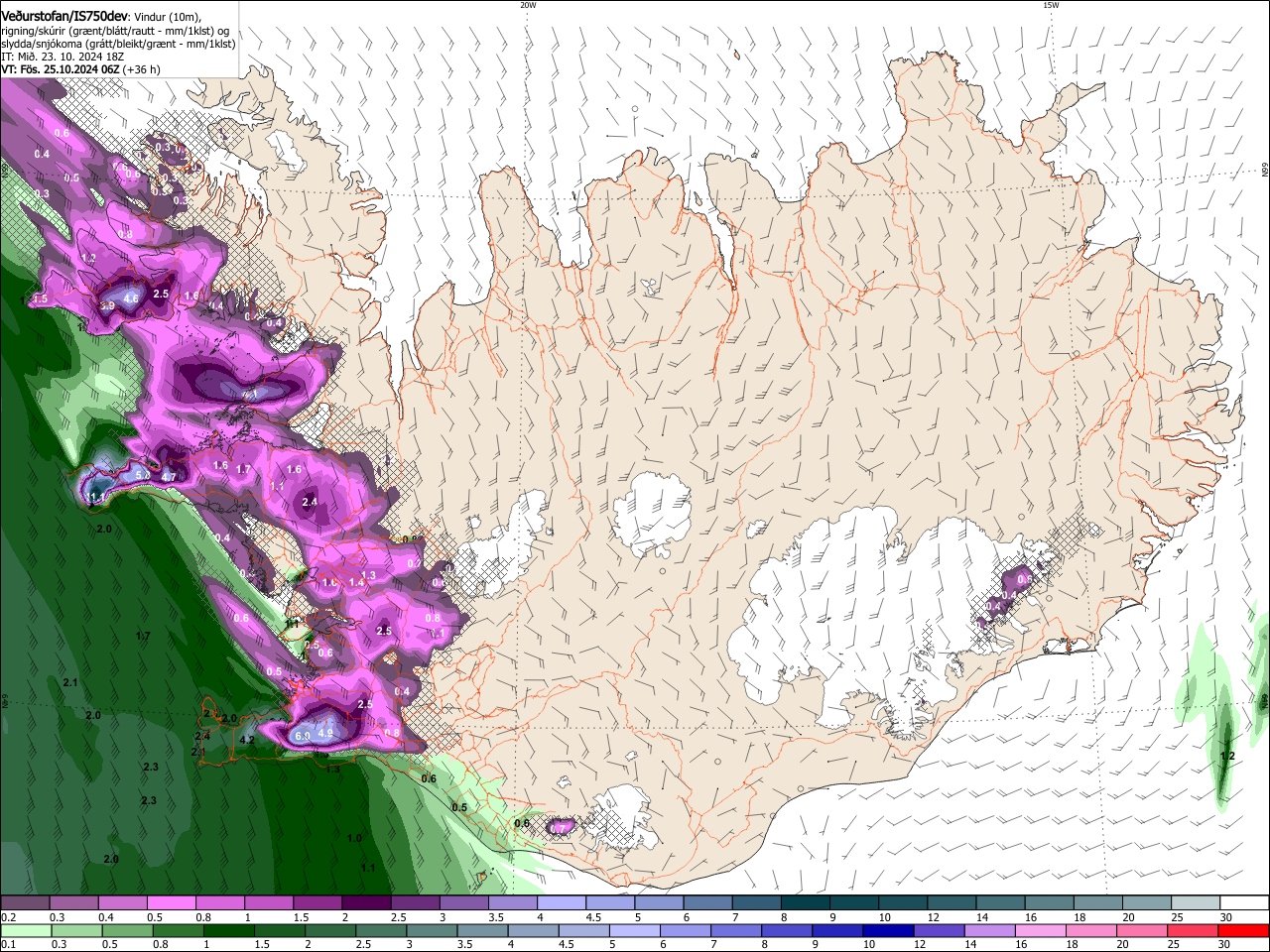The height and width of the screenshot is (952, 1270).
Task: Click the 0.1 label in the lower legend row
Action: coord(8,944)
